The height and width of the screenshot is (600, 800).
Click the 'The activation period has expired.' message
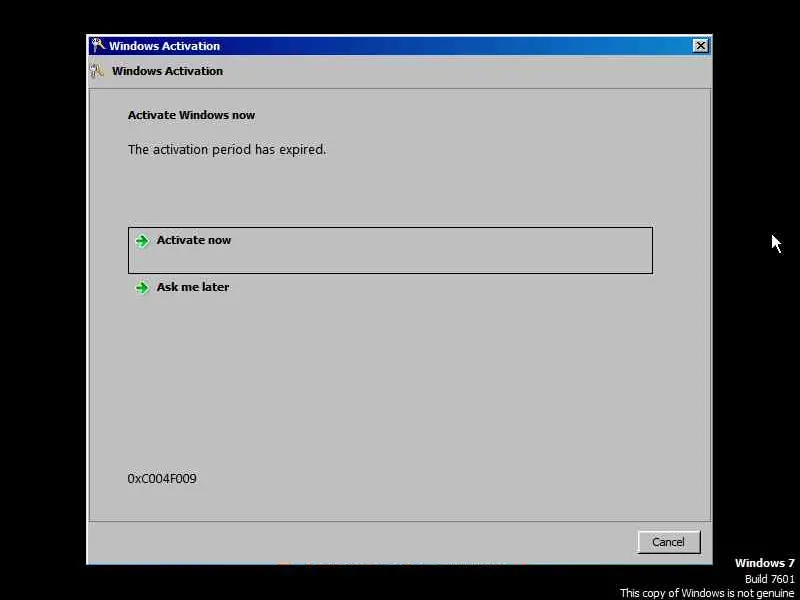pos(227,150)
